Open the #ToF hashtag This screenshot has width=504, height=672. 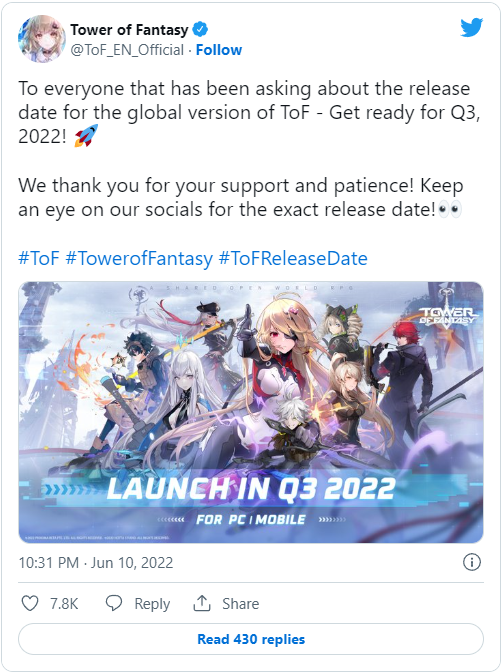coord(39,258)
